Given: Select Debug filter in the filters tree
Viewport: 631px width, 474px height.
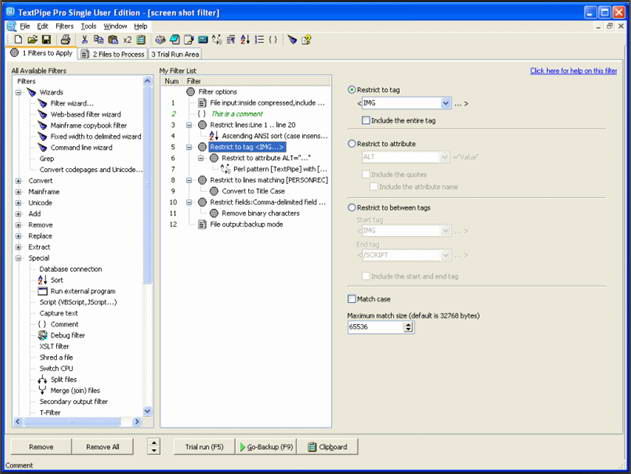Looking at the screenshot, I should (x=67, y=335).
